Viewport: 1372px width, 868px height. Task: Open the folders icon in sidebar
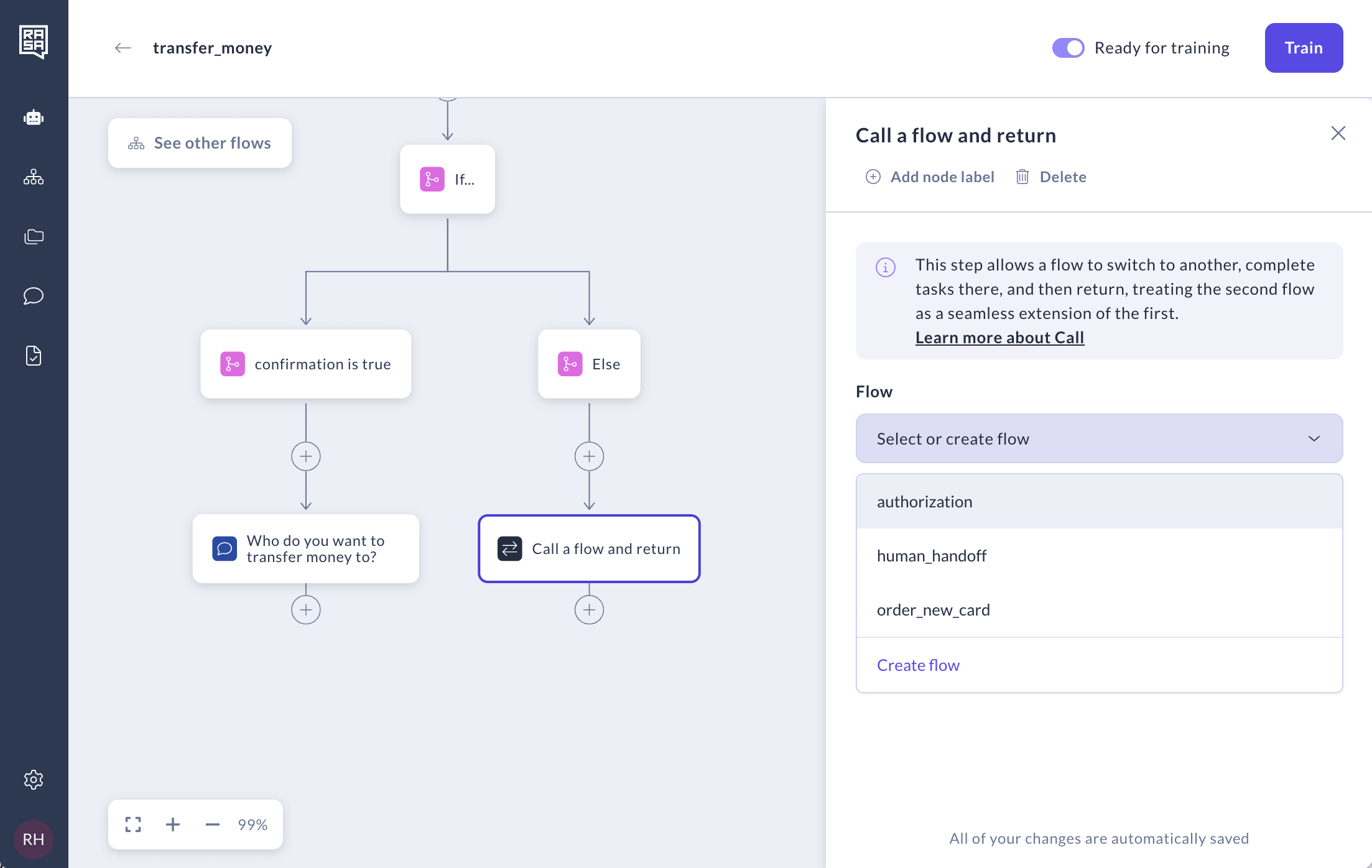click(x=34, y=236)
